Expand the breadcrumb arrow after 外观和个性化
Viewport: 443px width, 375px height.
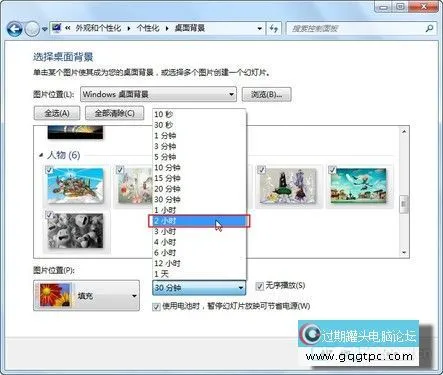129,29
